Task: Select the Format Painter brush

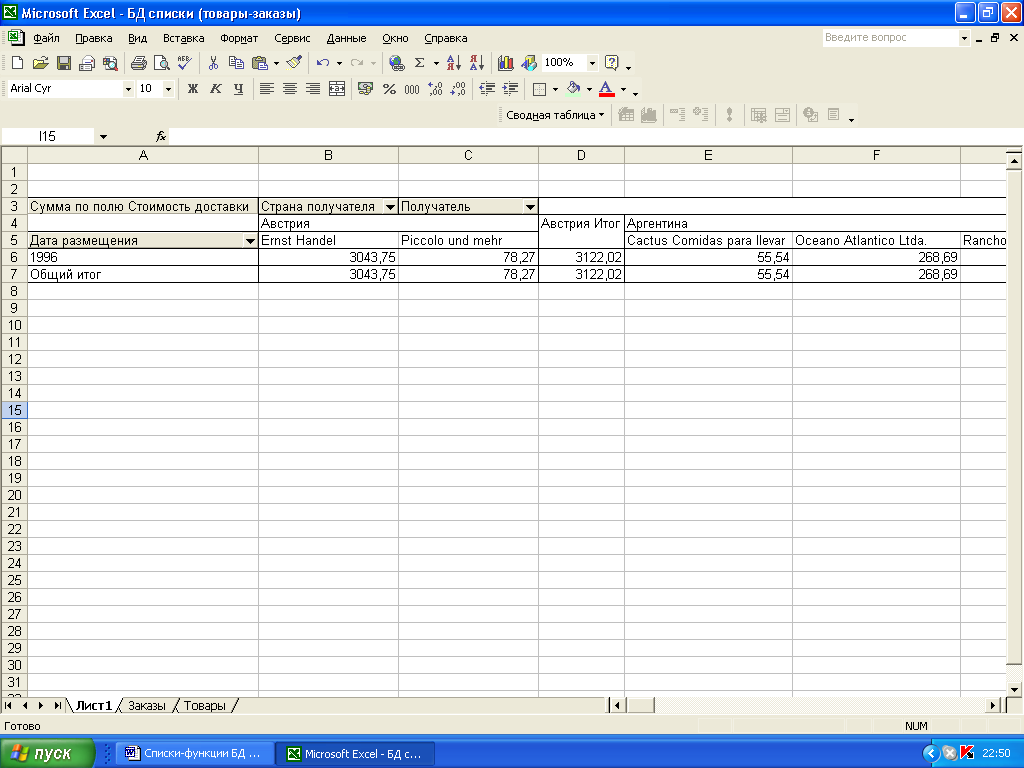Action: pos(295,63)
